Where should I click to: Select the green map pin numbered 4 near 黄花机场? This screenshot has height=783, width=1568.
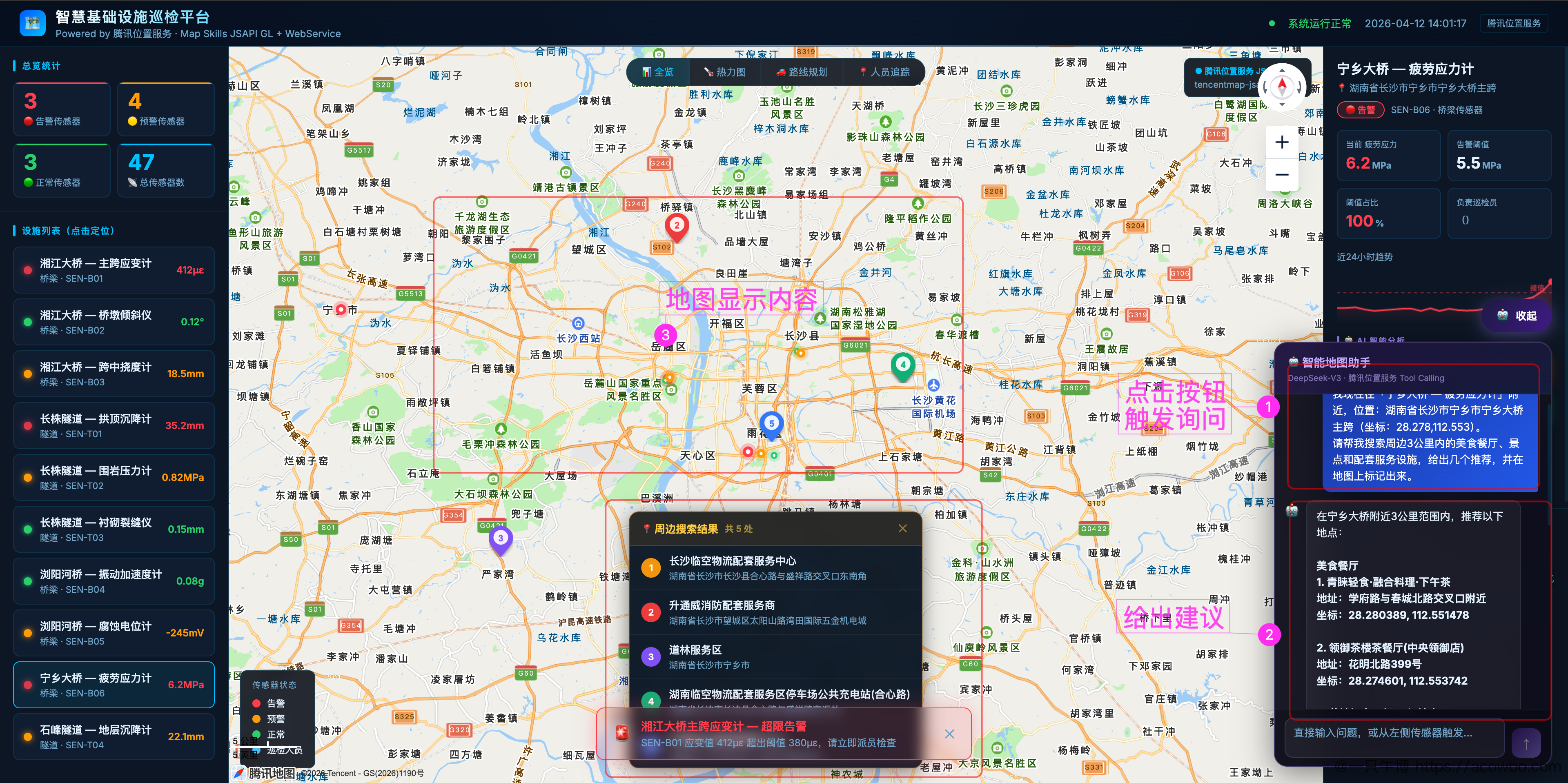903,366
